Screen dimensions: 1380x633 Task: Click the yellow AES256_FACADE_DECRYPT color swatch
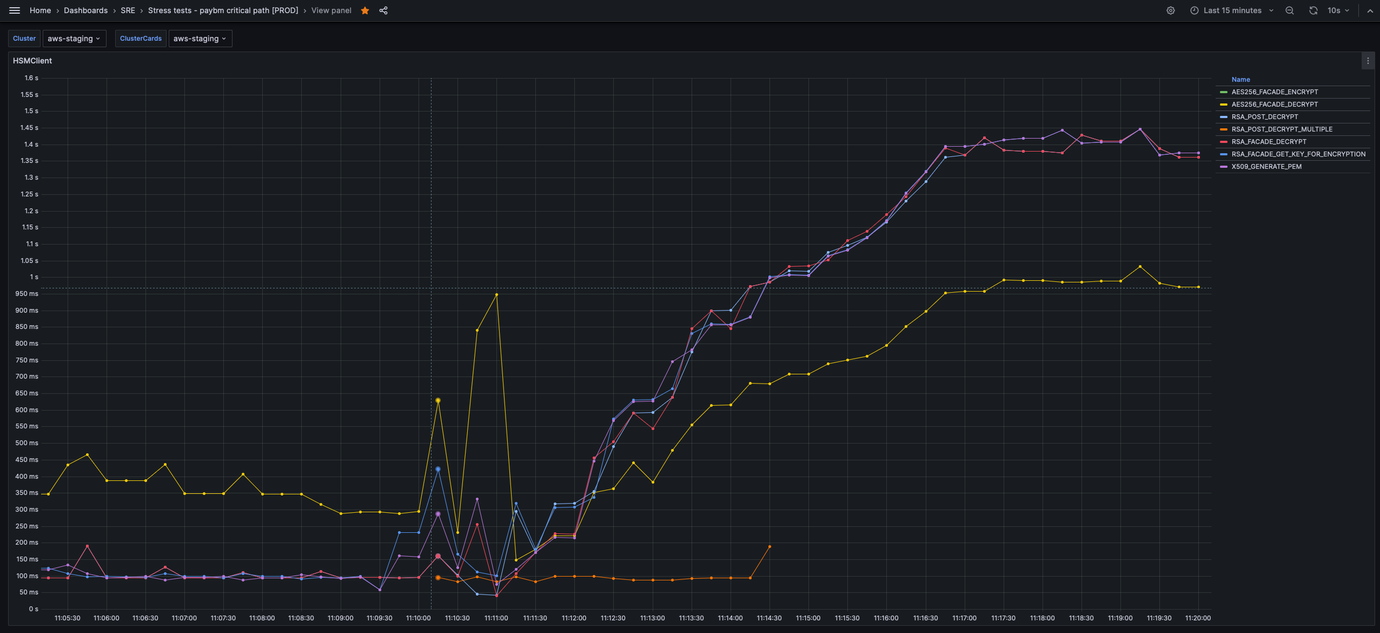tap(1223, 105)
